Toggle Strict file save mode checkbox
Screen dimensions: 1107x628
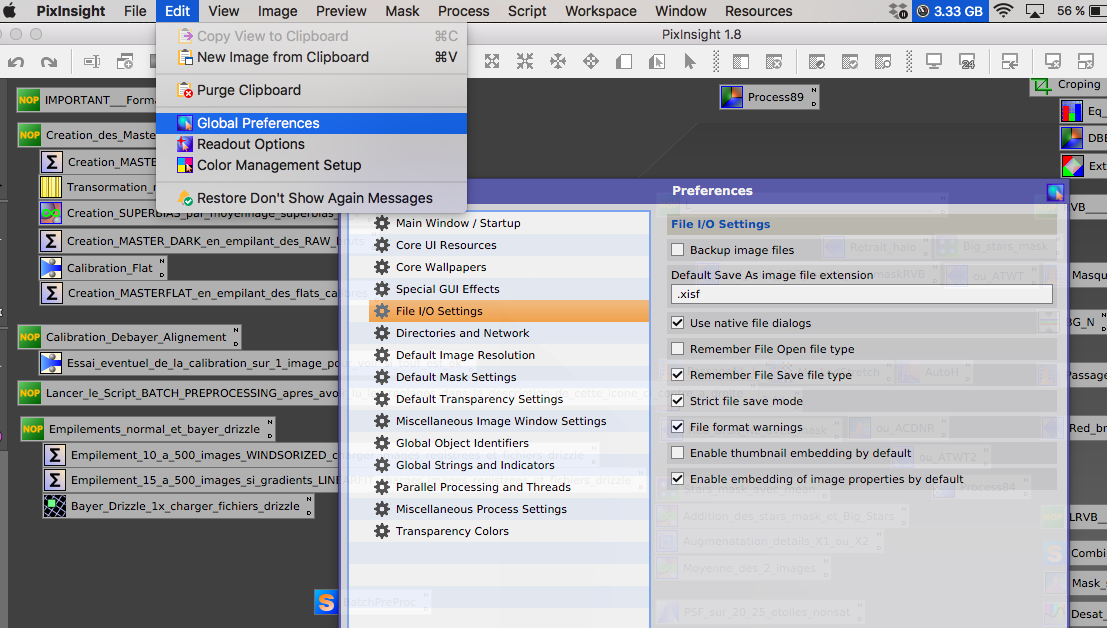tap(678, 401)
